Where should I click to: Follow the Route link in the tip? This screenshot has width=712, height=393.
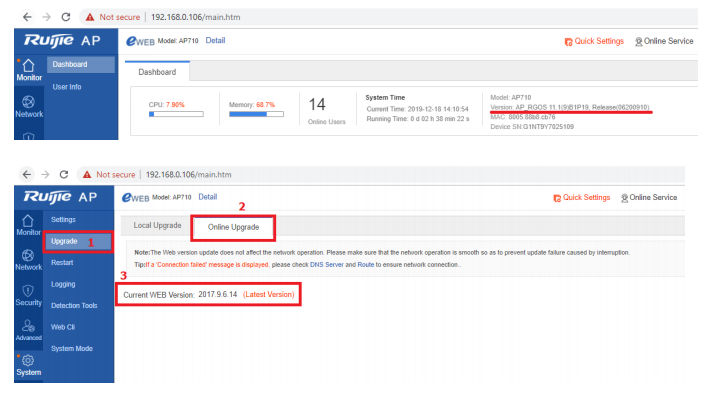[x=366, y=264]
